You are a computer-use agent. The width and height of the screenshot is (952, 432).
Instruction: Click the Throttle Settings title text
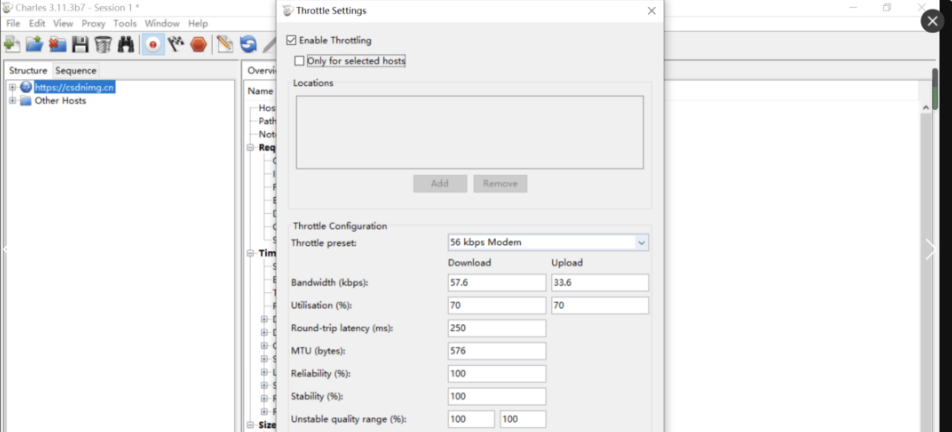331,11
